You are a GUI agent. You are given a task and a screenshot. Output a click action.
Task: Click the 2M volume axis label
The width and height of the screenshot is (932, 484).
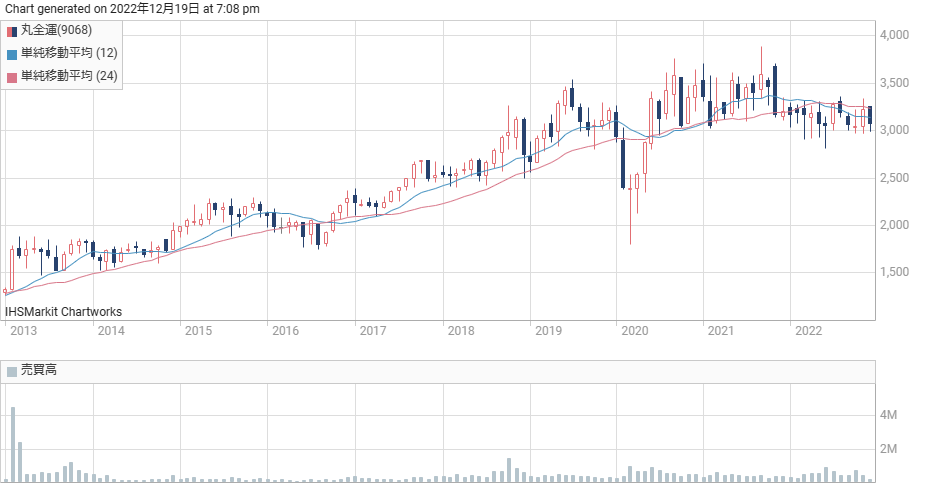tap(889, 449)
